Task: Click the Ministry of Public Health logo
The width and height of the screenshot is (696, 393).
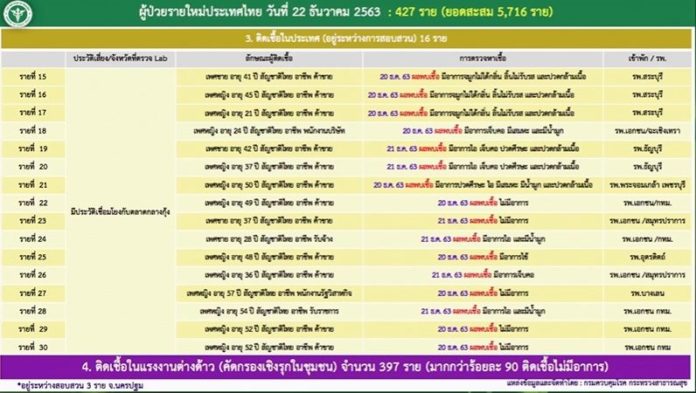Action: click(x=18, y=14)
